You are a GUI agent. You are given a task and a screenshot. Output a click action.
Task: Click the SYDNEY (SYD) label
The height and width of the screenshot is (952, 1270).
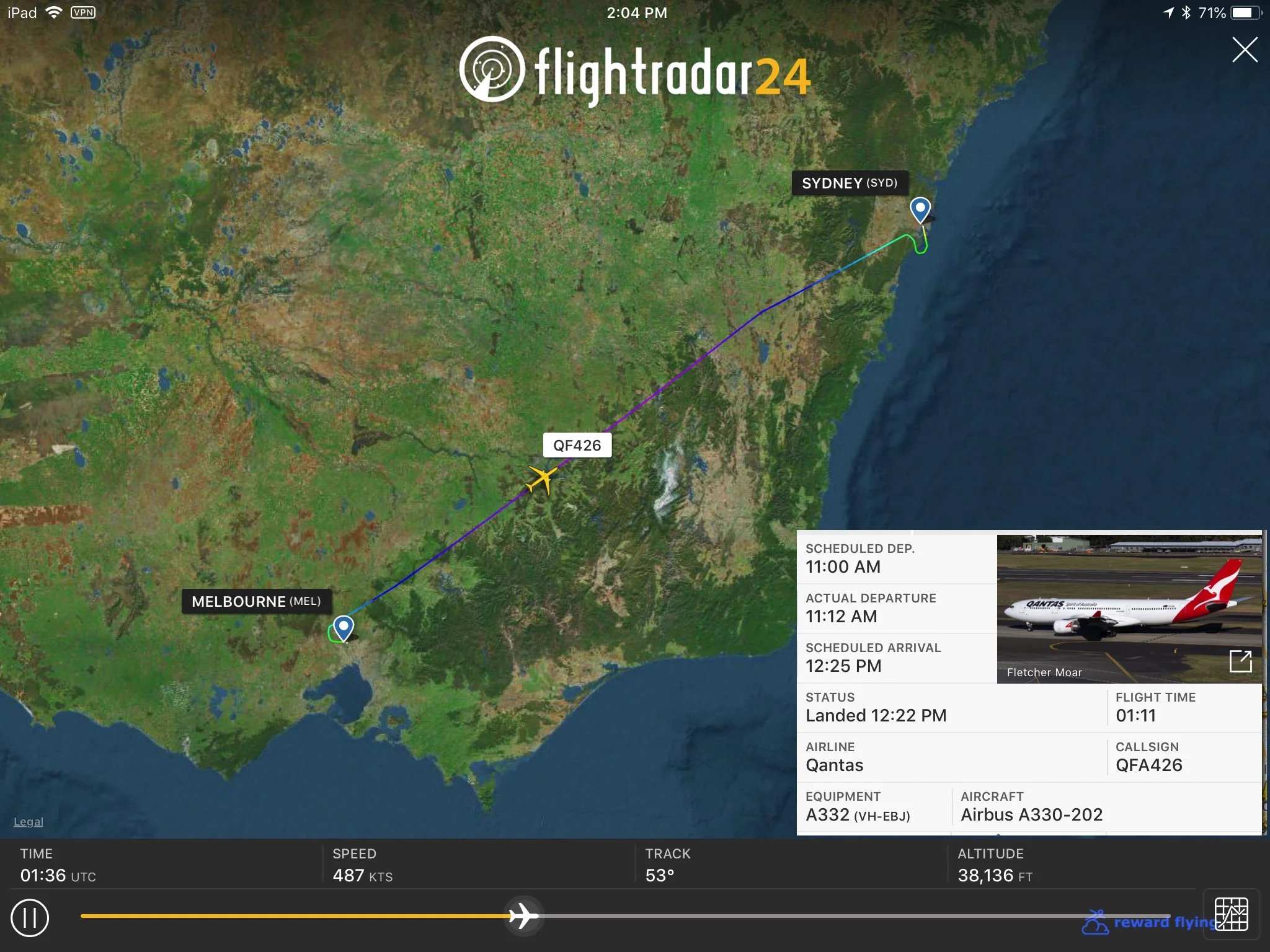point(850,183)
